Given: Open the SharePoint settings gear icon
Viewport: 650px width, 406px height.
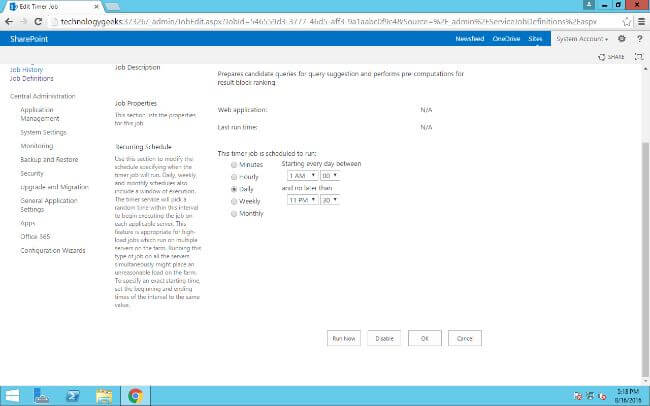Looking at the screenshot, I should coord(621,39).
